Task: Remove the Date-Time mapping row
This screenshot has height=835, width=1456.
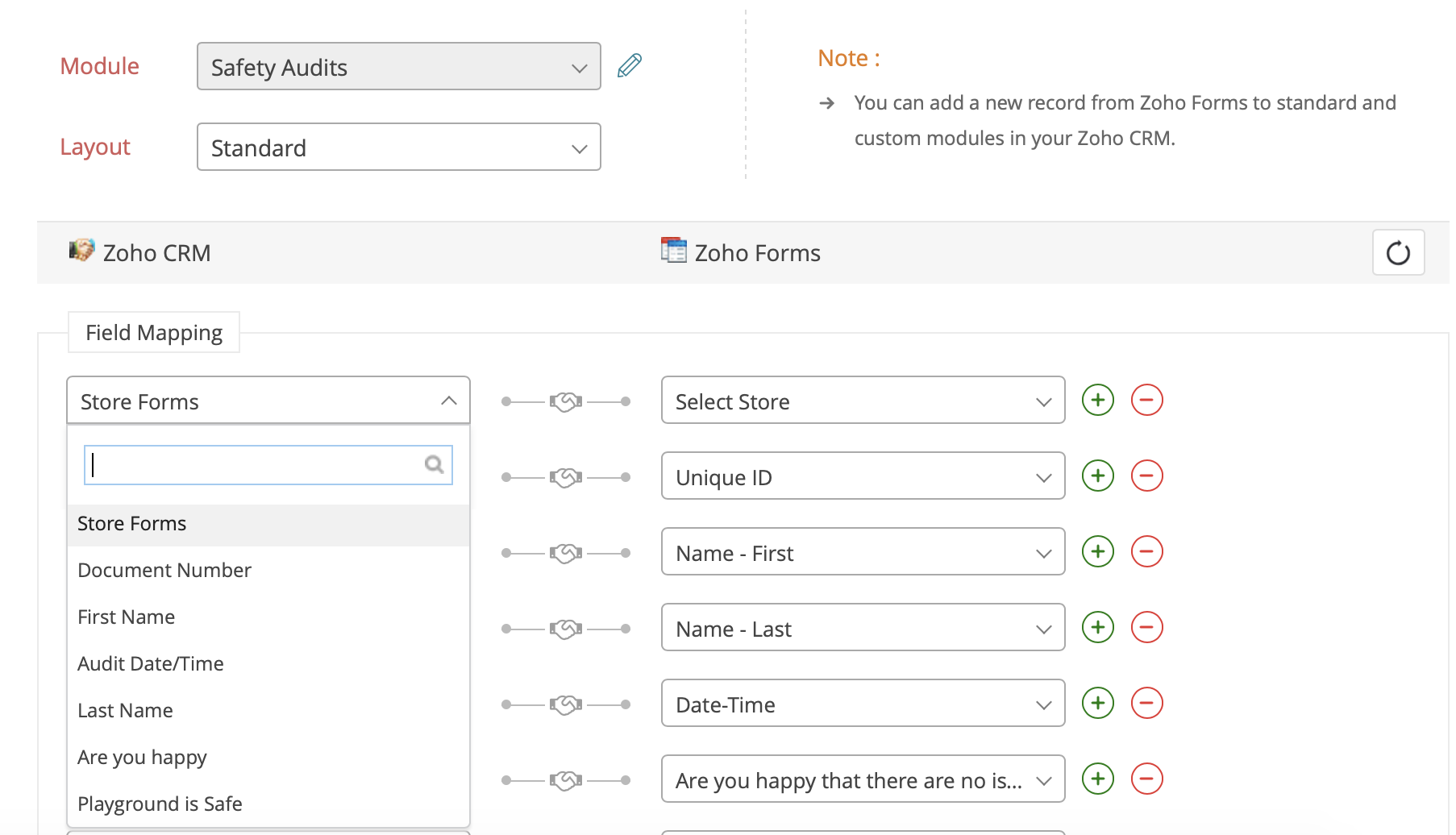Action: click(x=1146, y=703)
